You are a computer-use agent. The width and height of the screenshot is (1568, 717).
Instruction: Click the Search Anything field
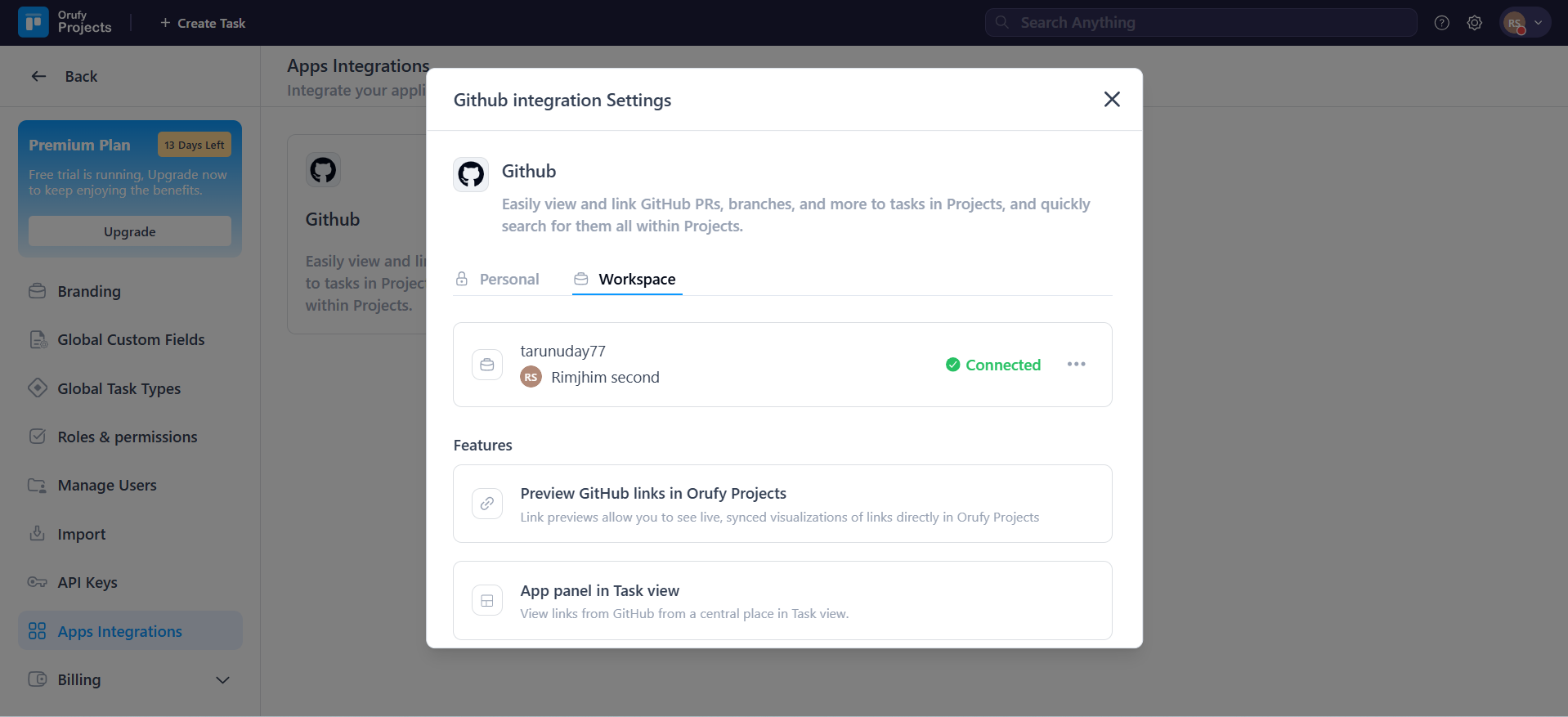1200,23
